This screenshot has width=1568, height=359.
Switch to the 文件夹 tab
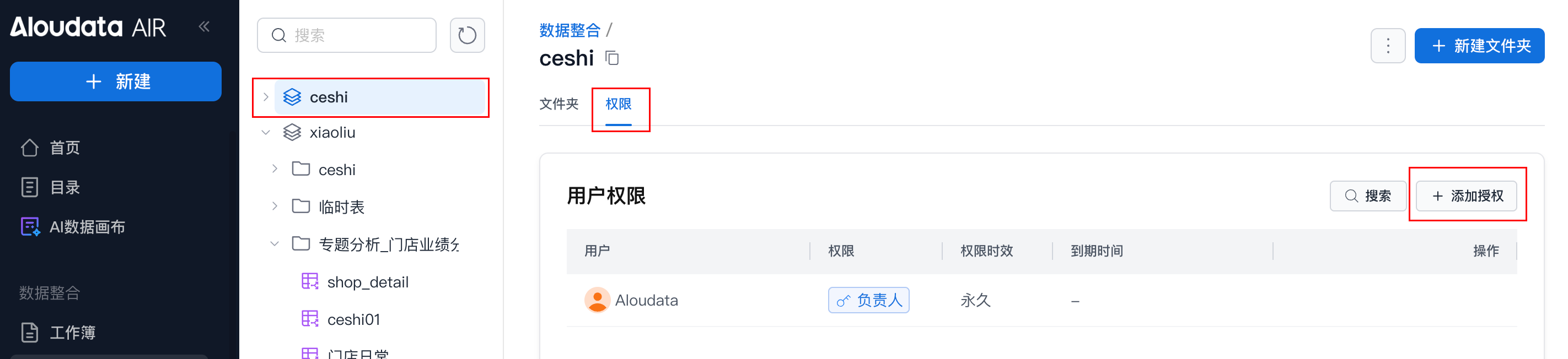coord(558,104)
